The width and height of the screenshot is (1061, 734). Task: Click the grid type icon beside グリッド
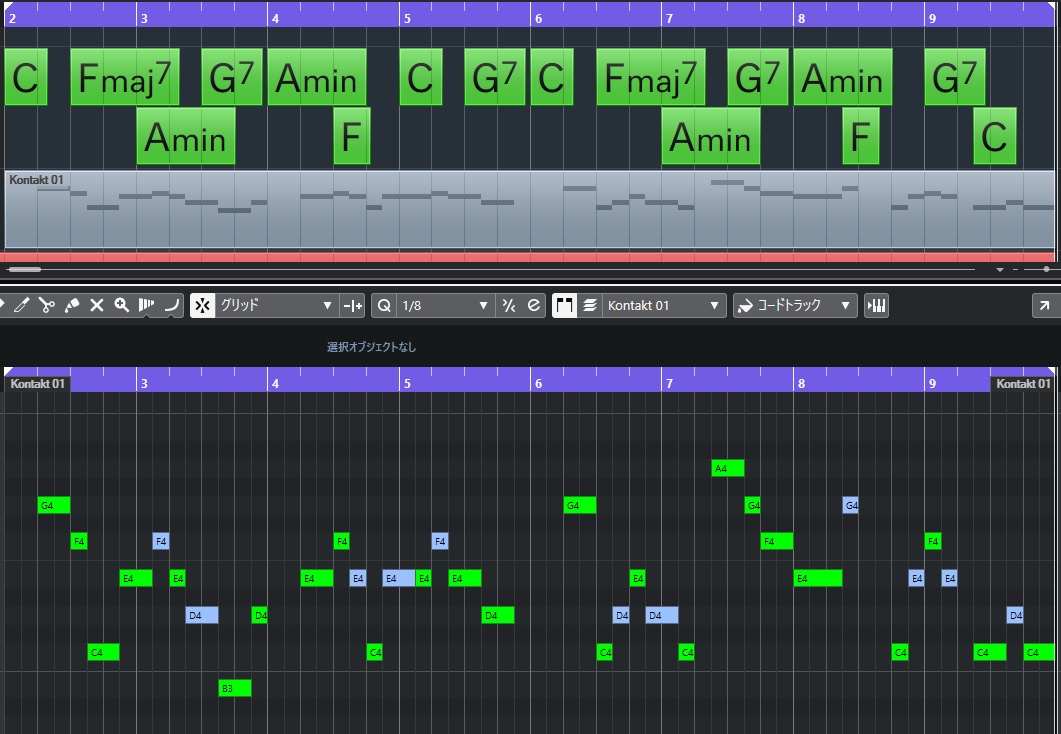(x=353, y=306)
